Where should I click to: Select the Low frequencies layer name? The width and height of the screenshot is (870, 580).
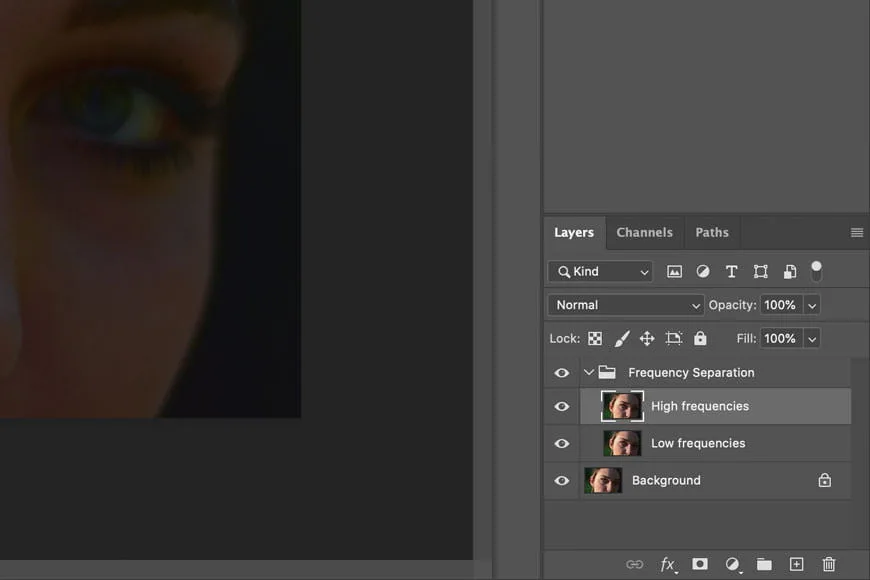click(698, 443)
